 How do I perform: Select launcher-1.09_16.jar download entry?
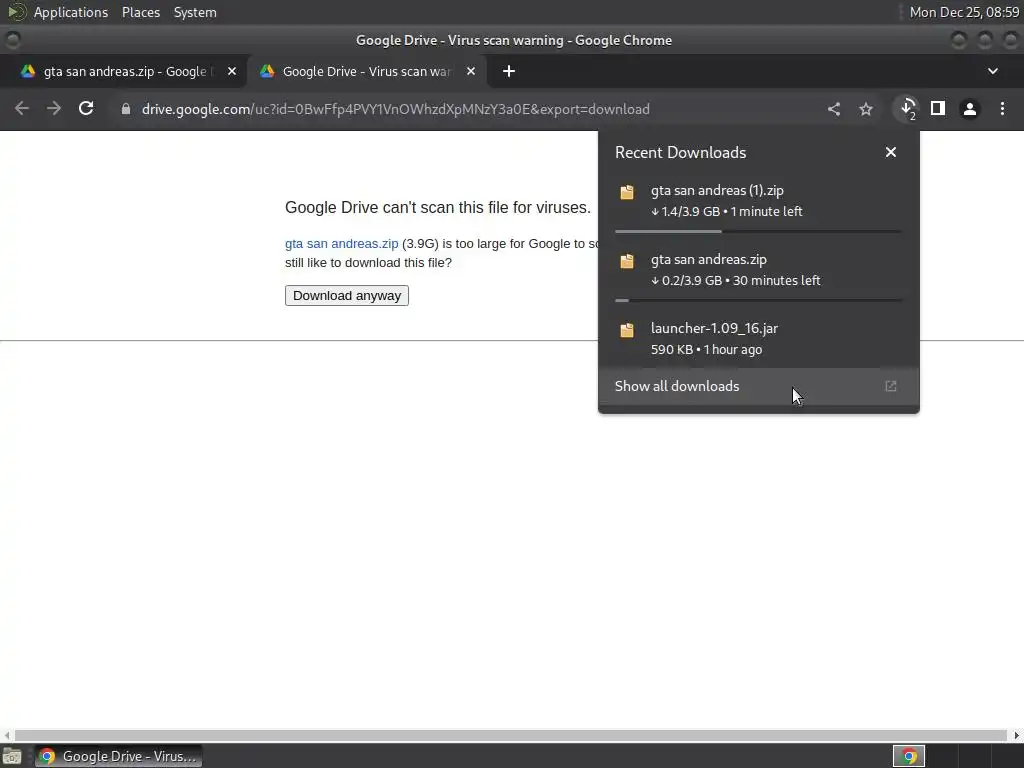coord(759,338)
